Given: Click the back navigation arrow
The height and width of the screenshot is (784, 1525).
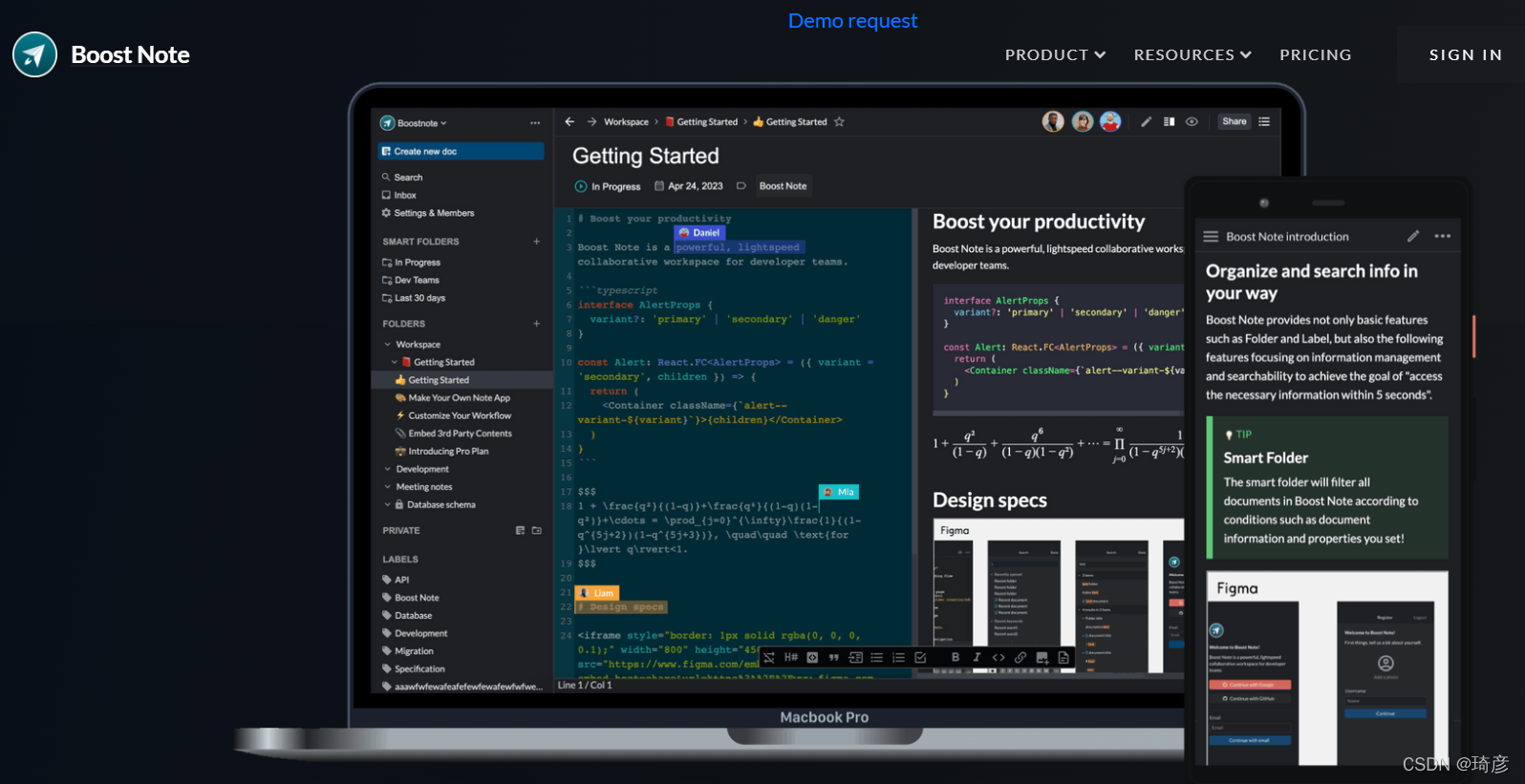Looking at the screenshot, I should (x=569, y=122).
